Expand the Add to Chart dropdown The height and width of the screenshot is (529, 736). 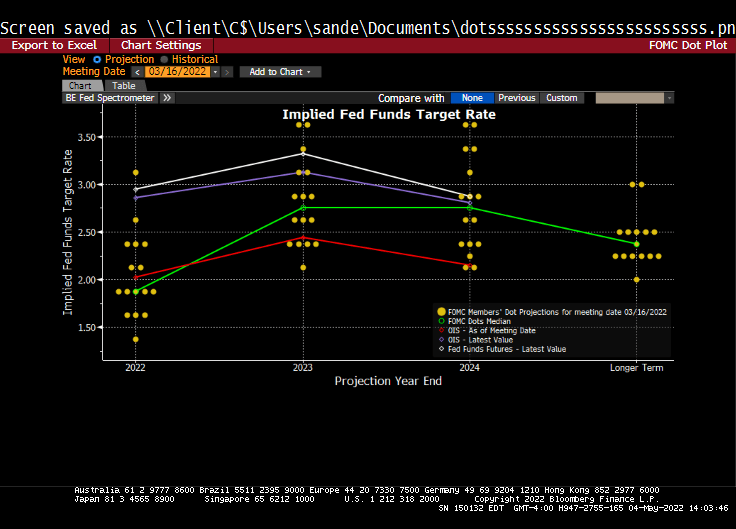[280, 72]
